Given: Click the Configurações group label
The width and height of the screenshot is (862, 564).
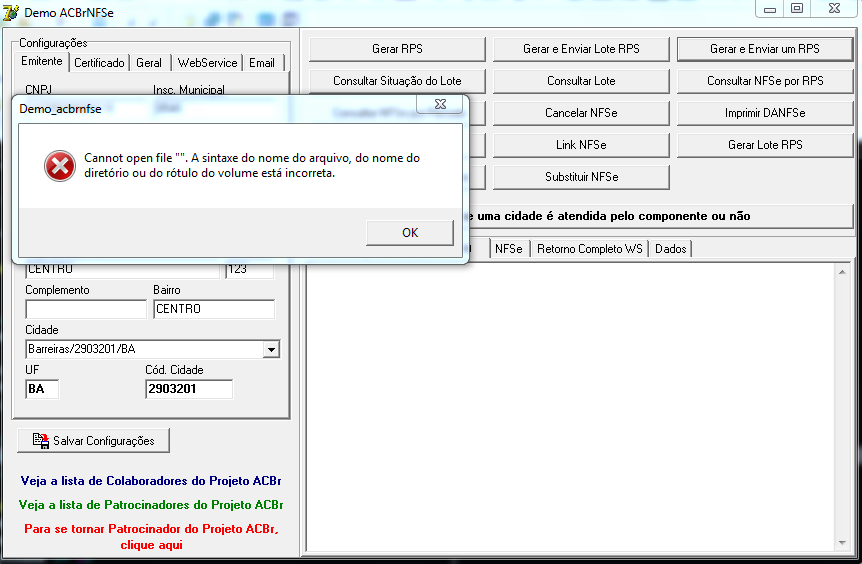Looking at the screenshot, I should (53, 43).
